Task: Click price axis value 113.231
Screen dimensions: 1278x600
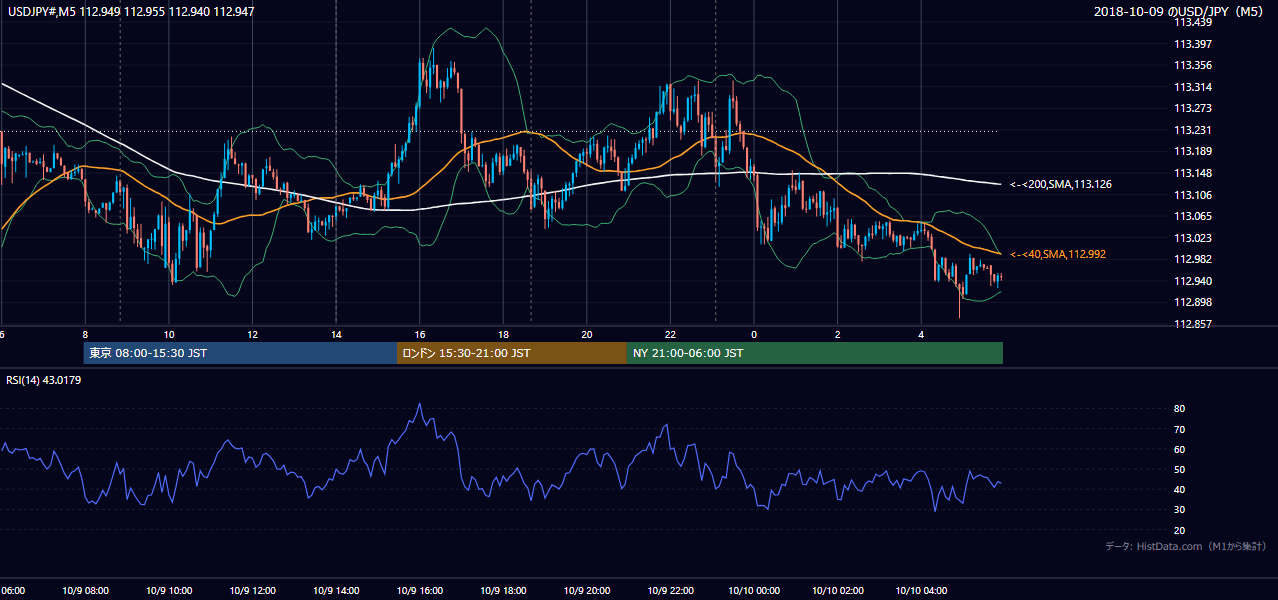Action: click(x=1194, y=130)
